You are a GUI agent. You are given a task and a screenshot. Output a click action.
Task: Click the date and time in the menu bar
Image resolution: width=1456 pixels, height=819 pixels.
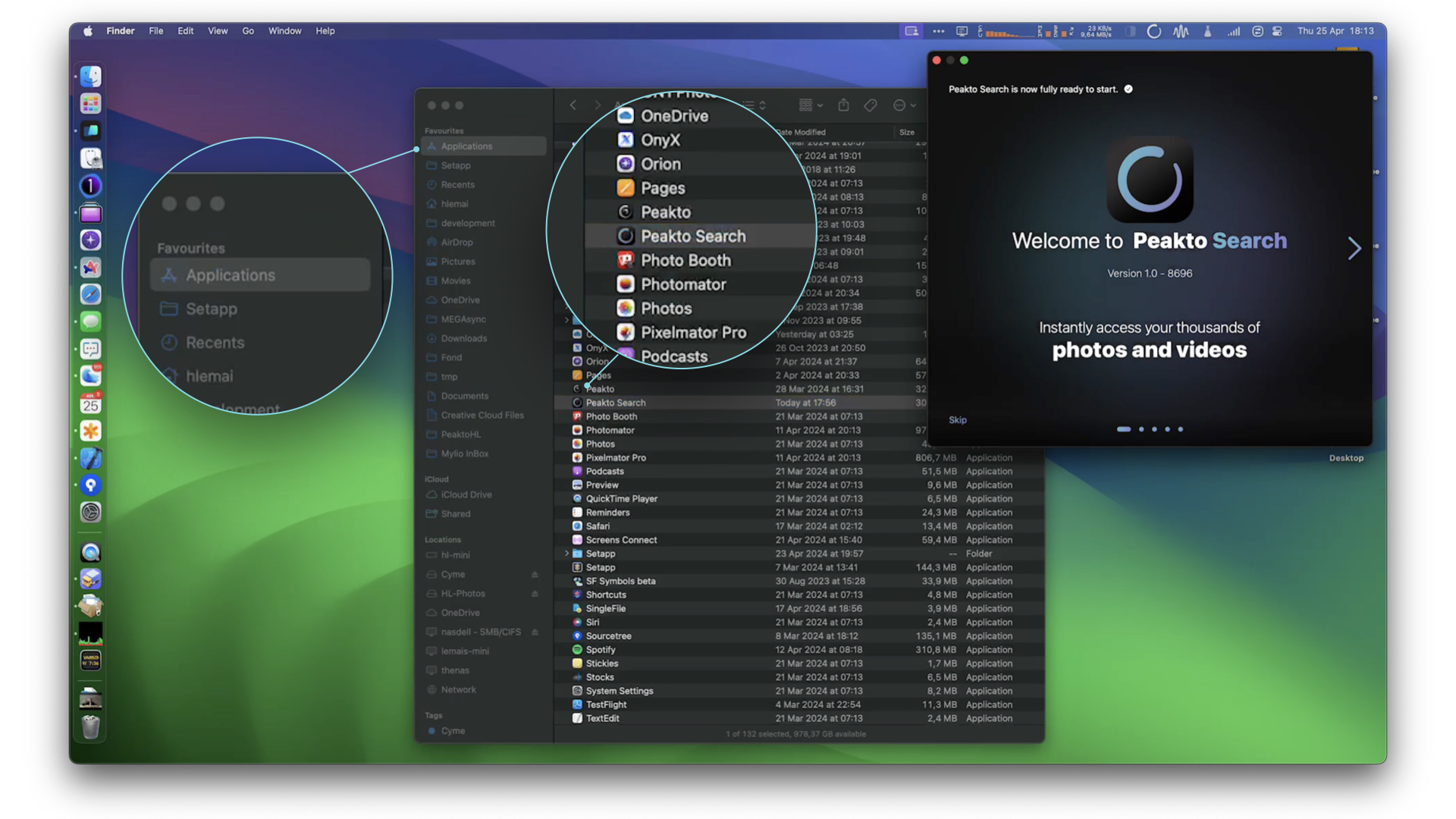1335,31
